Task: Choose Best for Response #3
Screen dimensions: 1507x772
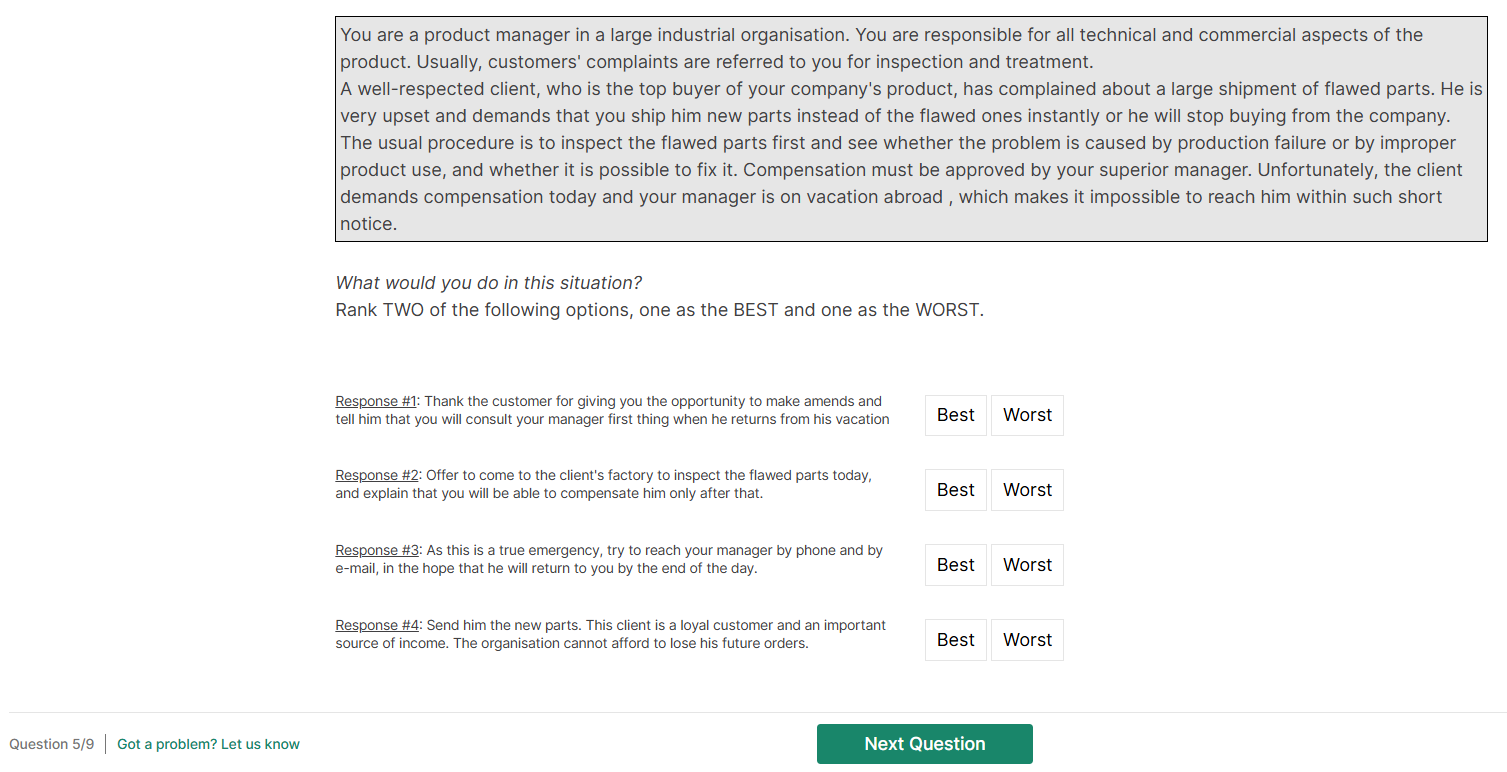Action: point(955,565)
